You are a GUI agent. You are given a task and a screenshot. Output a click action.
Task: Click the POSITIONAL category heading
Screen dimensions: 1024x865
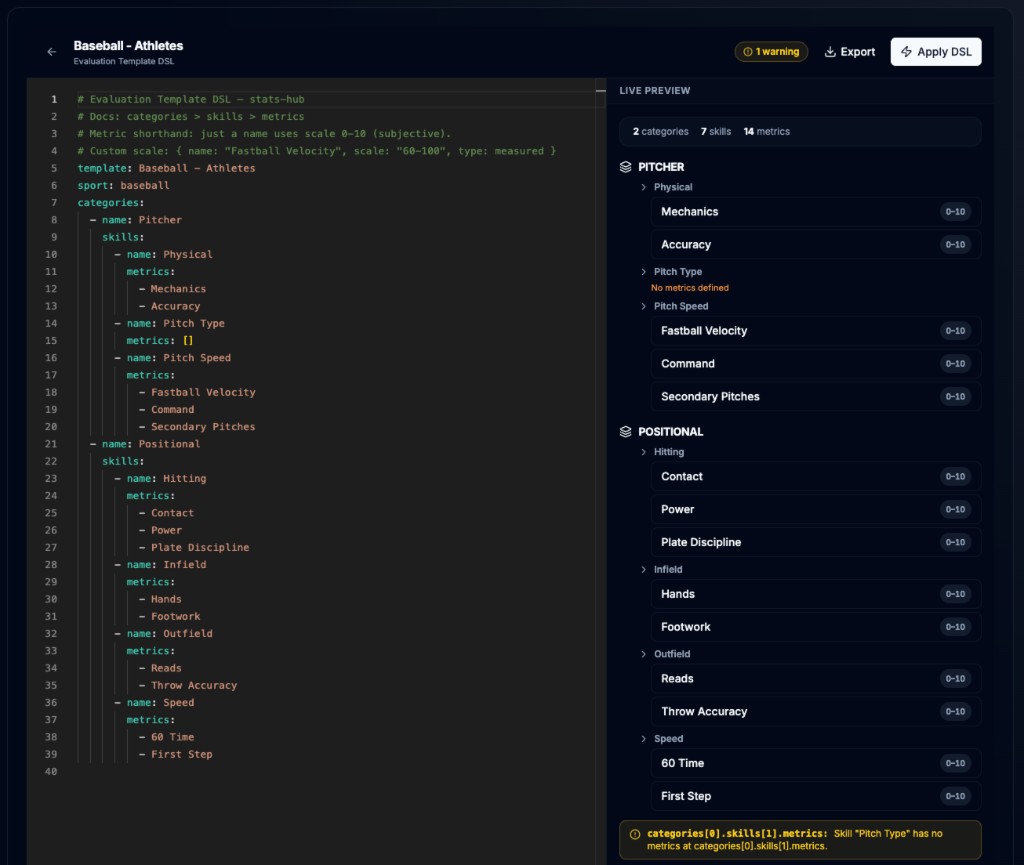coord(671,432)
